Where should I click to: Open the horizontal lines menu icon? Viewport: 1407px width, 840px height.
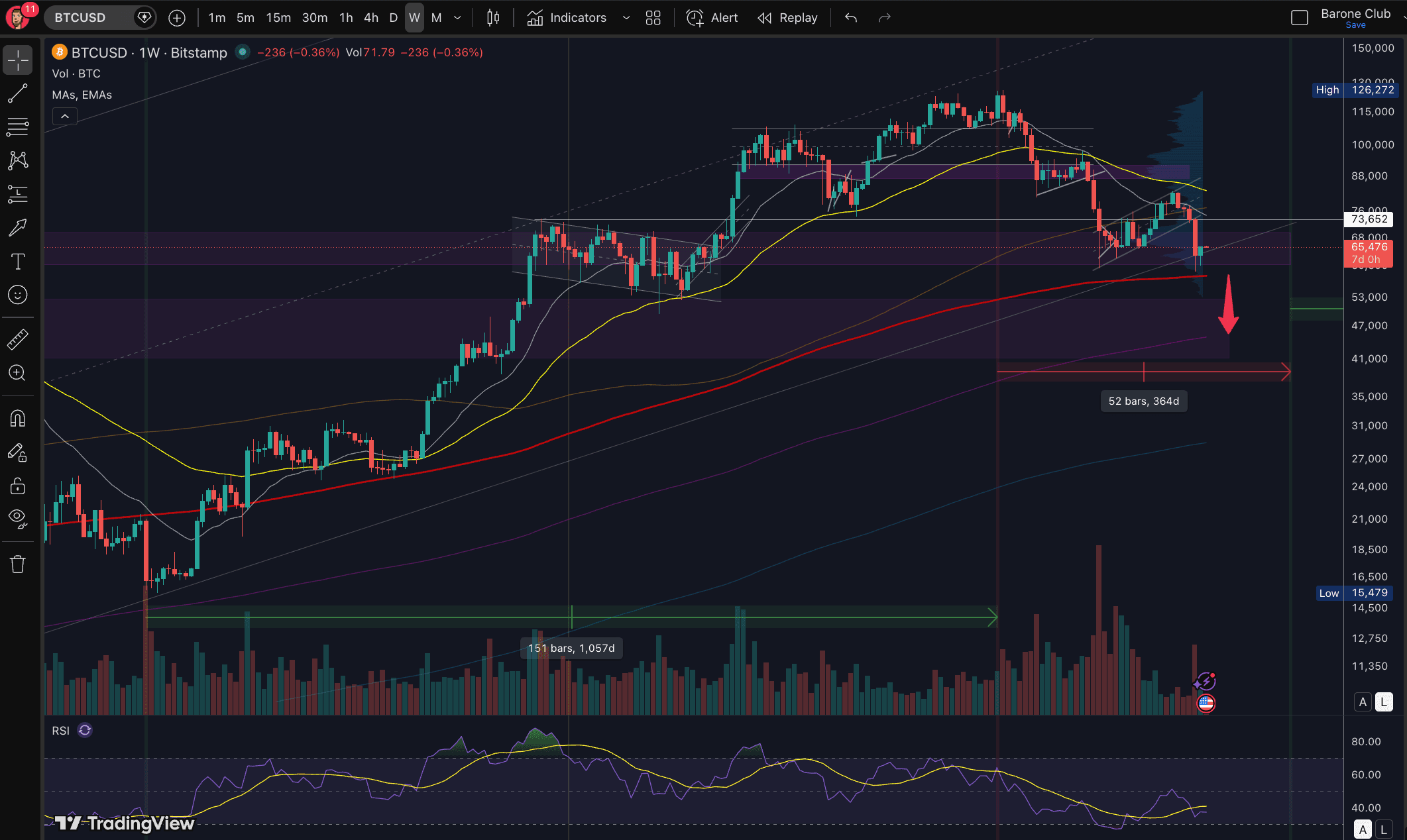pyautogui.click(x=18, y=127)
